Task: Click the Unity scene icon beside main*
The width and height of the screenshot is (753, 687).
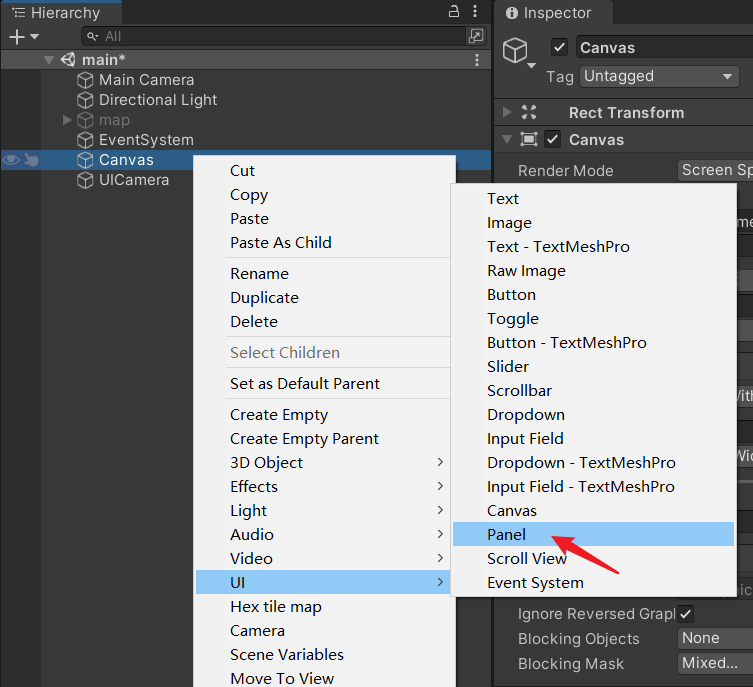Action: tap(68, 60)
